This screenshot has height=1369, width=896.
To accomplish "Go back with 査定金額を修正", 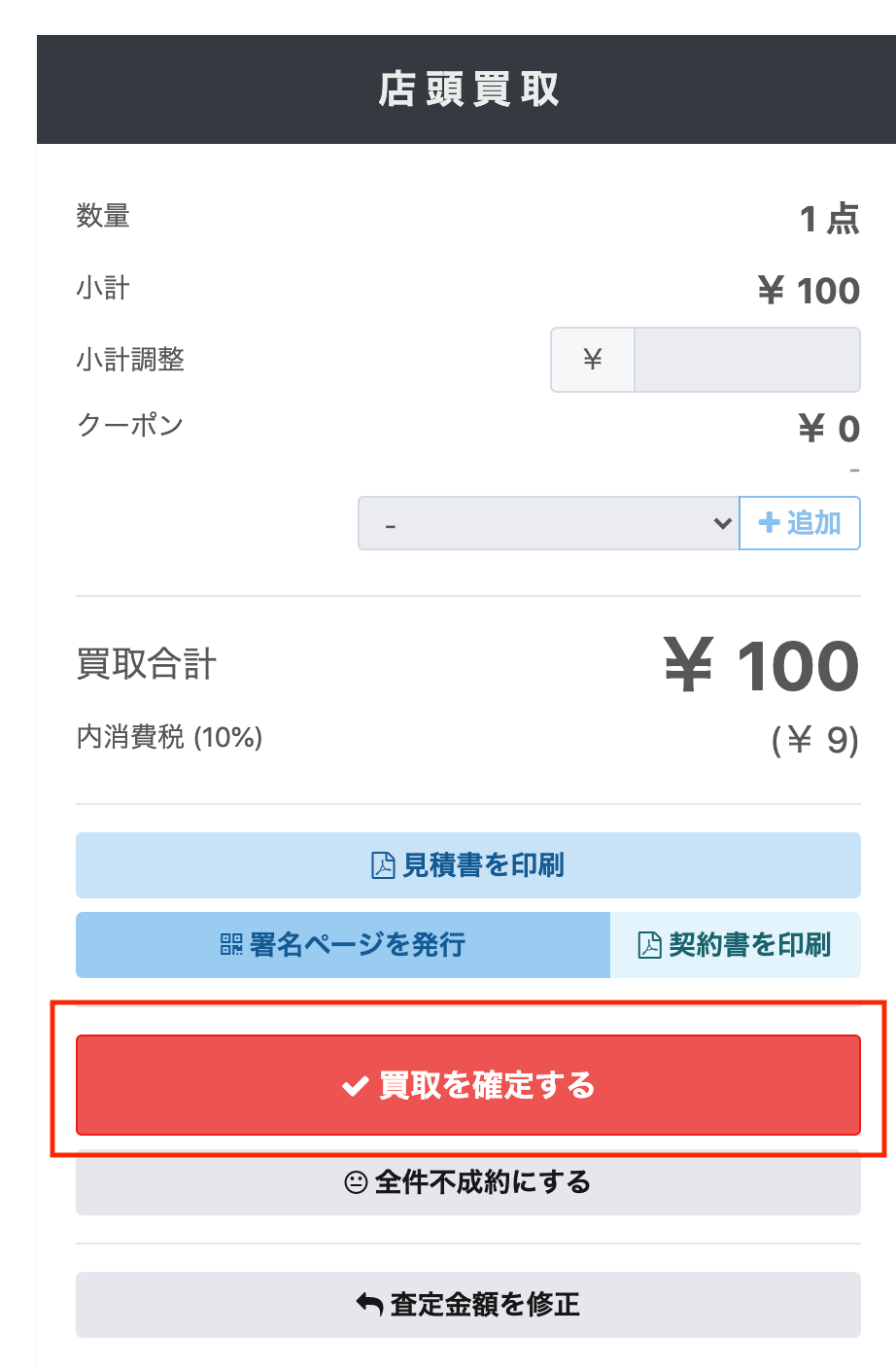I will pyautogui.click(x=468, y=1304).
